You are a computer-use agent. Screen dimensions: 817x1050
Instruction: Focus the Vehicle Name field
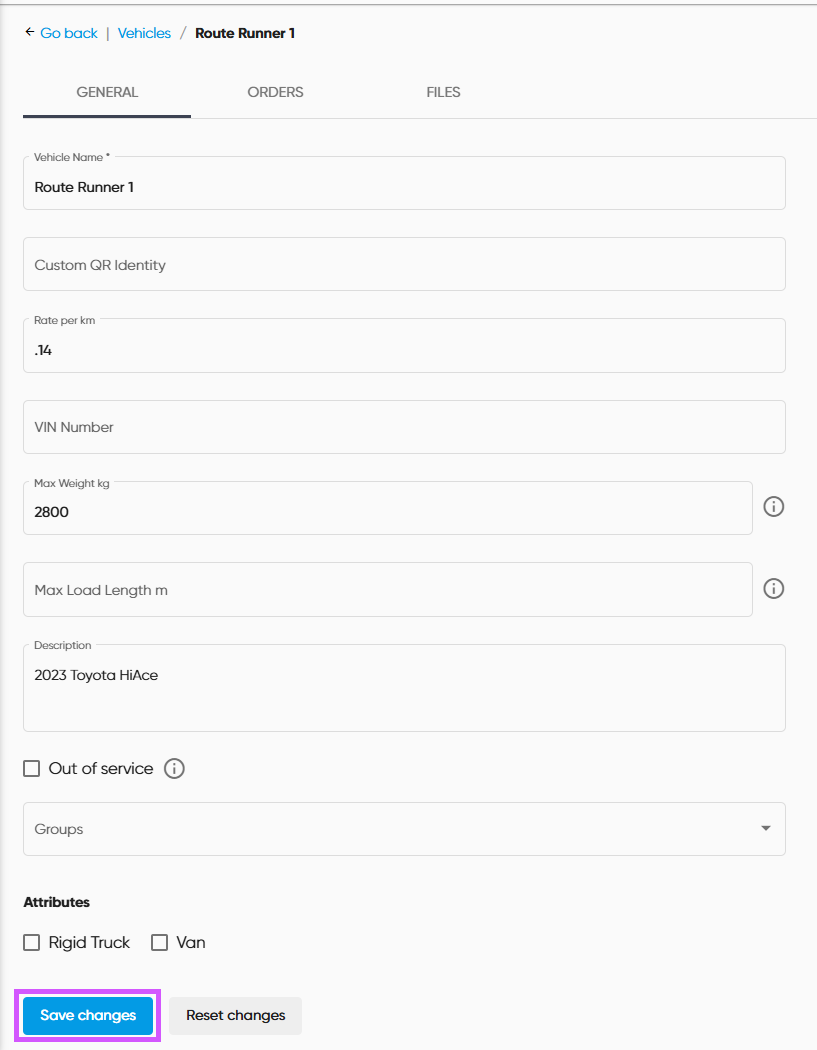click(404, 187)
